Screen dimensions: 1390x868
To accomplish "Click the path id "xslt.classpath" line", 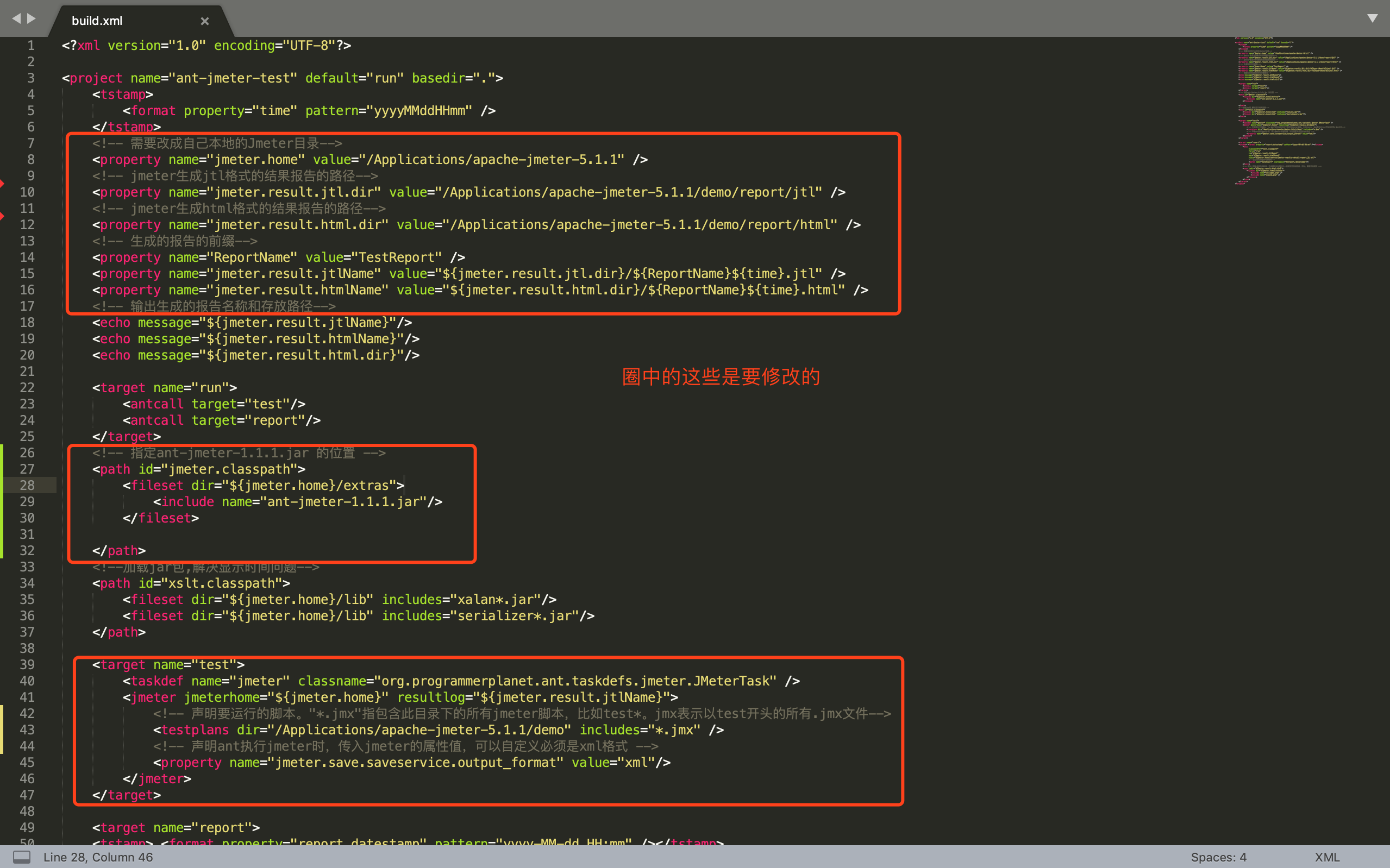I will point(191,583).
